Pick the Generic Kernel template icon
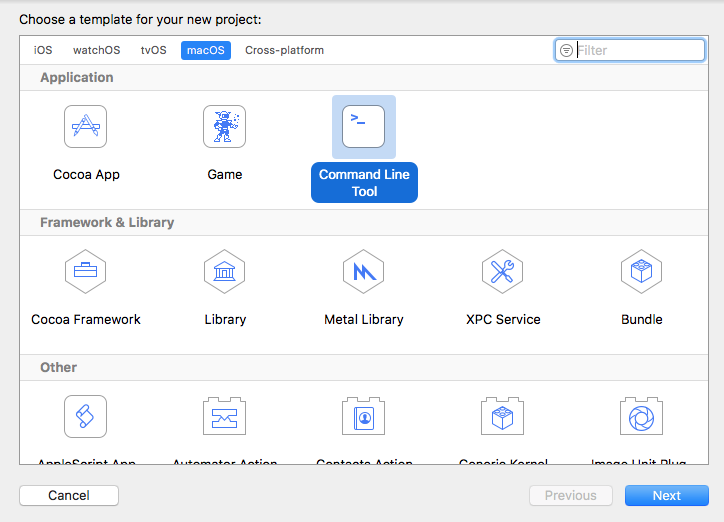This screenshot has height=522, width=724. point(503,416)
